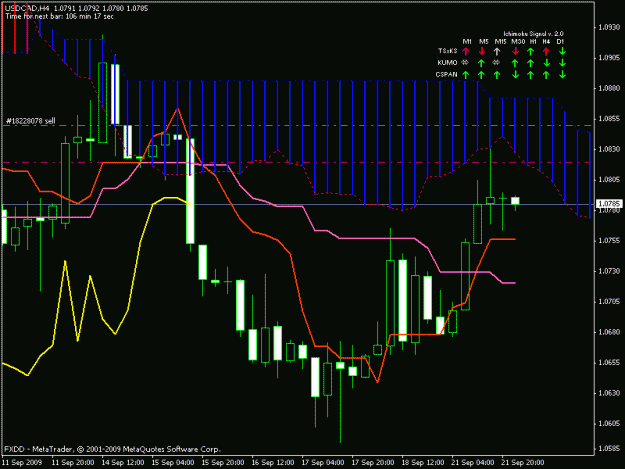
Task: Click the 18 Sep 12:00 time axis label
Action: coord(423,463)
